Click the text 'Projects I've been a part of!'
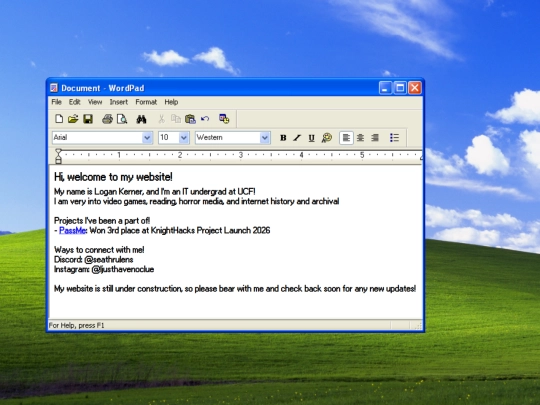 [x=102, y=221]
